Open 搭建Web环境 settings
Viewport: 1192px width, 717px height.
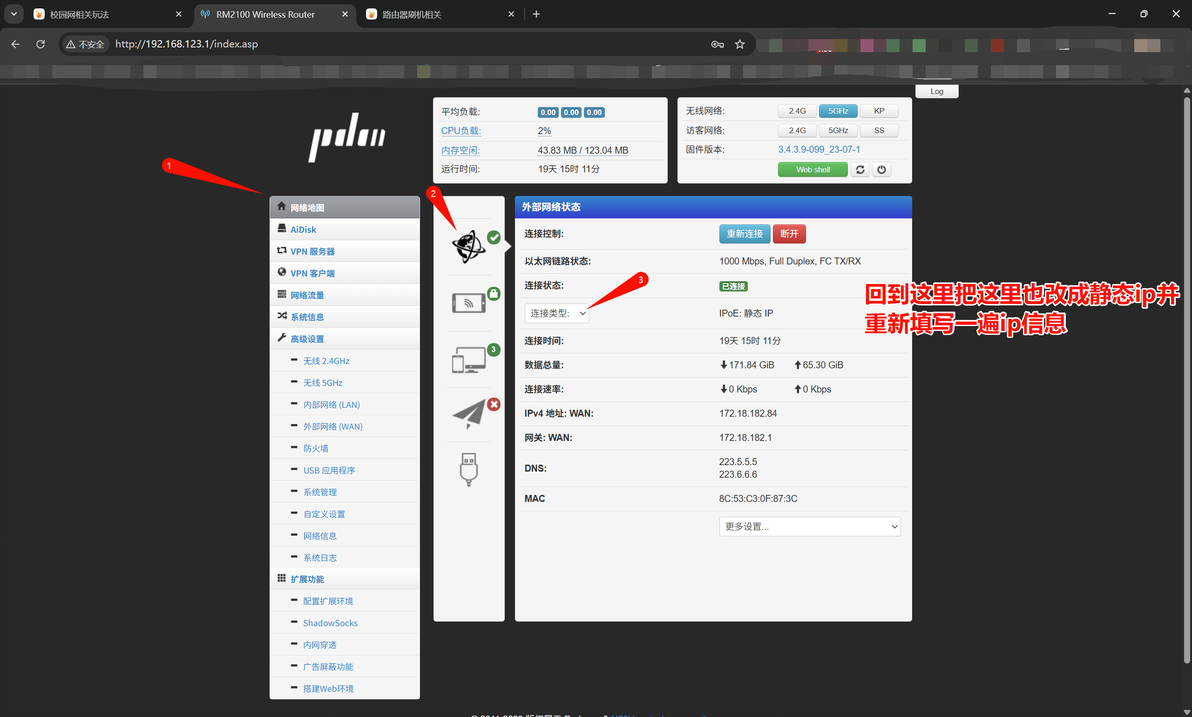point(328,689)
